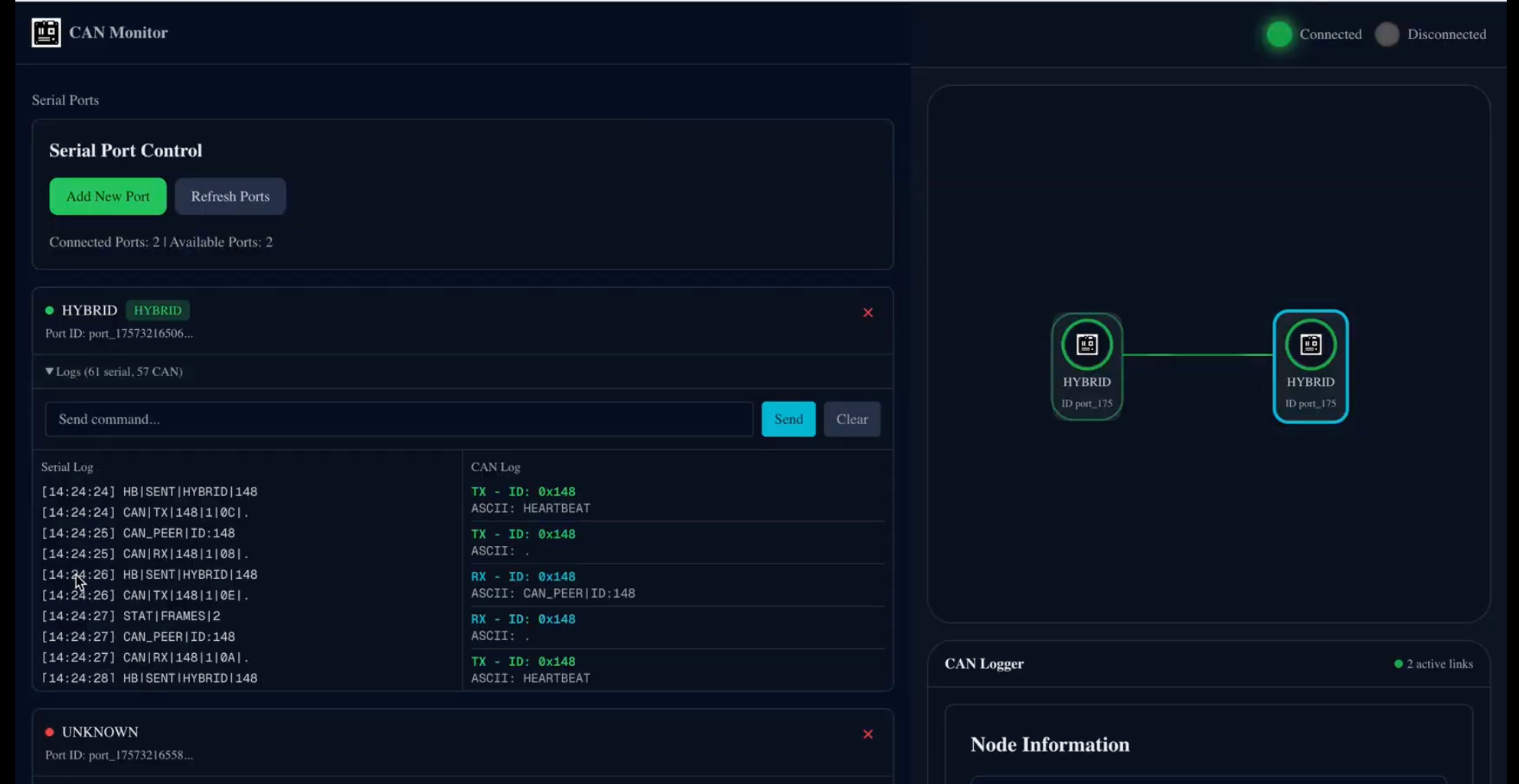
Task: Select serial log line CAN|RX|148|1|08|.
Action: tap(145, 554)
